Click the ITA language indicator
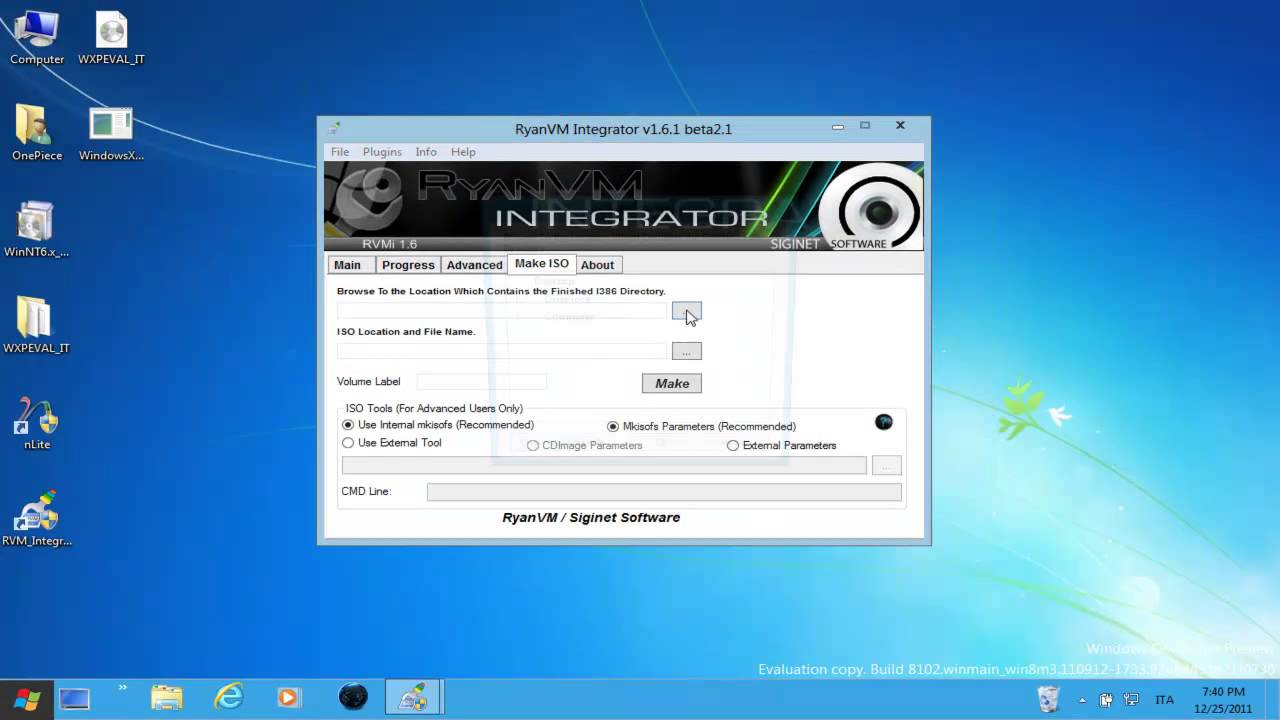Screen dimensions: 1280x720 point(1164,700)
